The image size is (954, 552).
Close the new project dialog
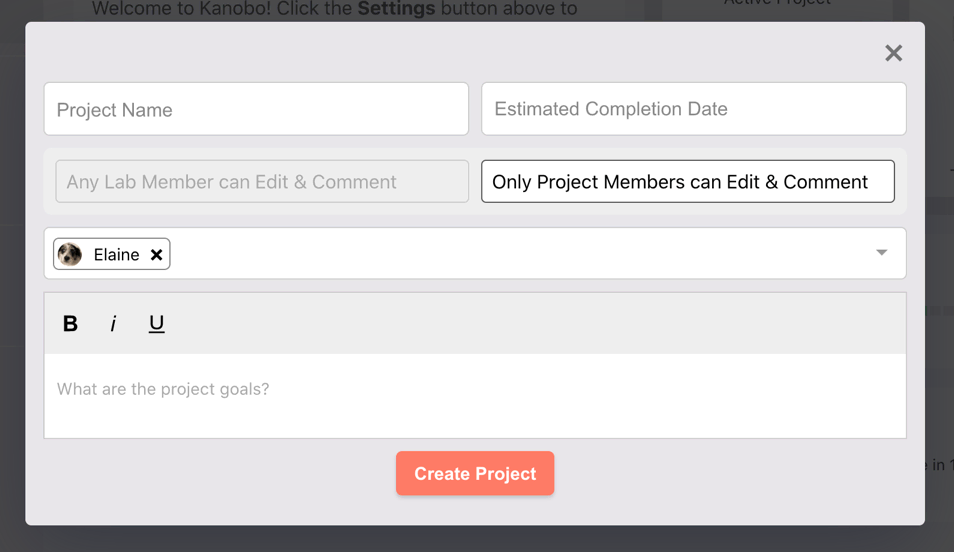click(x=893, y=53)
